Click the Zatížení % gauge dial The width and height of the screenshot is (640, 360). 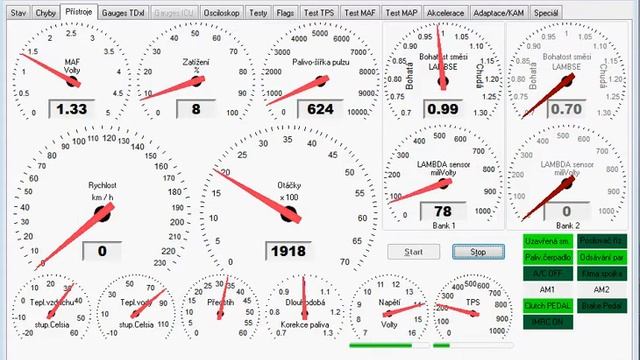[196, 71]
